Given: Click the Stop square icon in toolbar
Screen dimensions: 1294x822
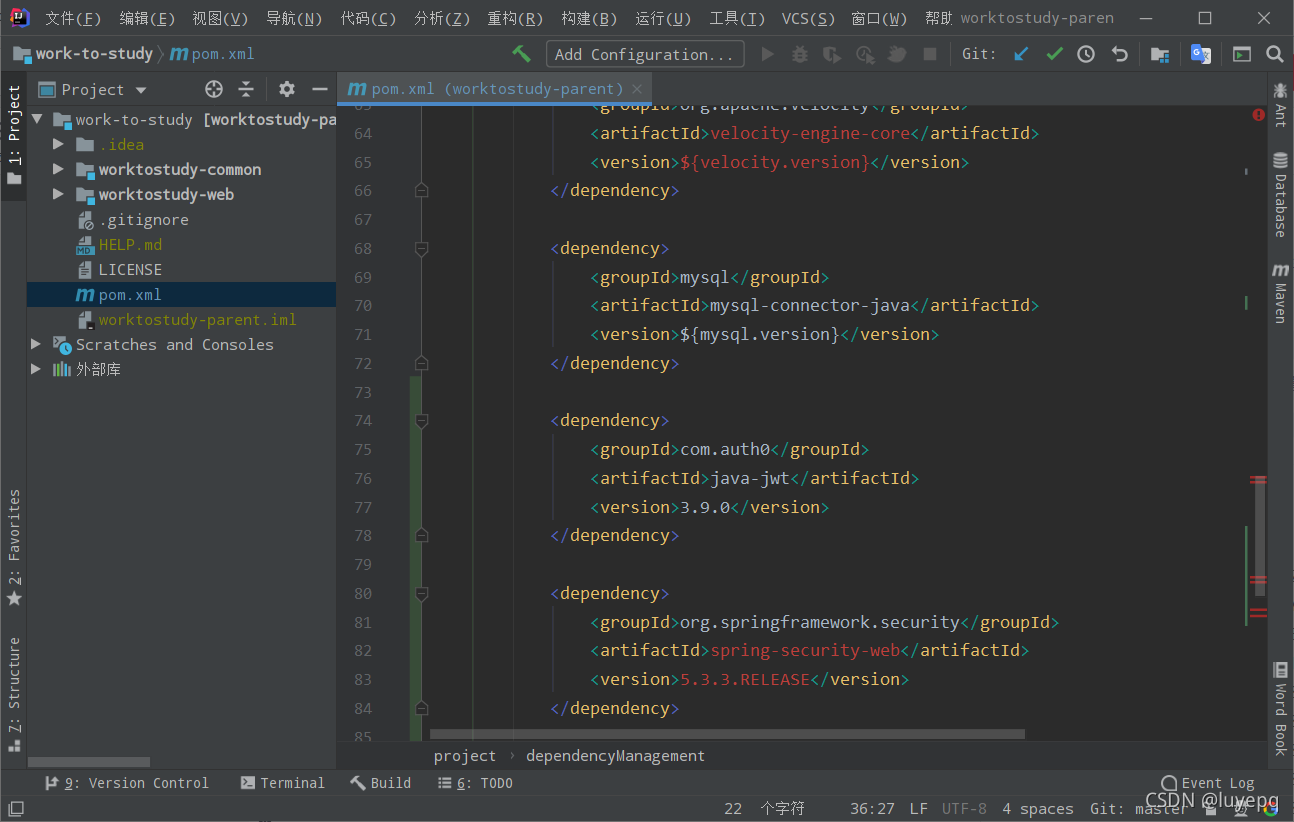Looking at the screenshot, I should 930,54.
